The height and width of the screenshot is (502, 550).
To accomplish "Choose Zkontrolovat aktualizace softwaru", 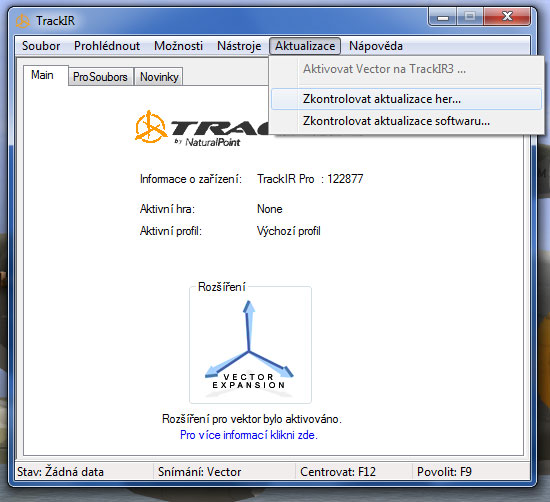I will click(406, 121).
